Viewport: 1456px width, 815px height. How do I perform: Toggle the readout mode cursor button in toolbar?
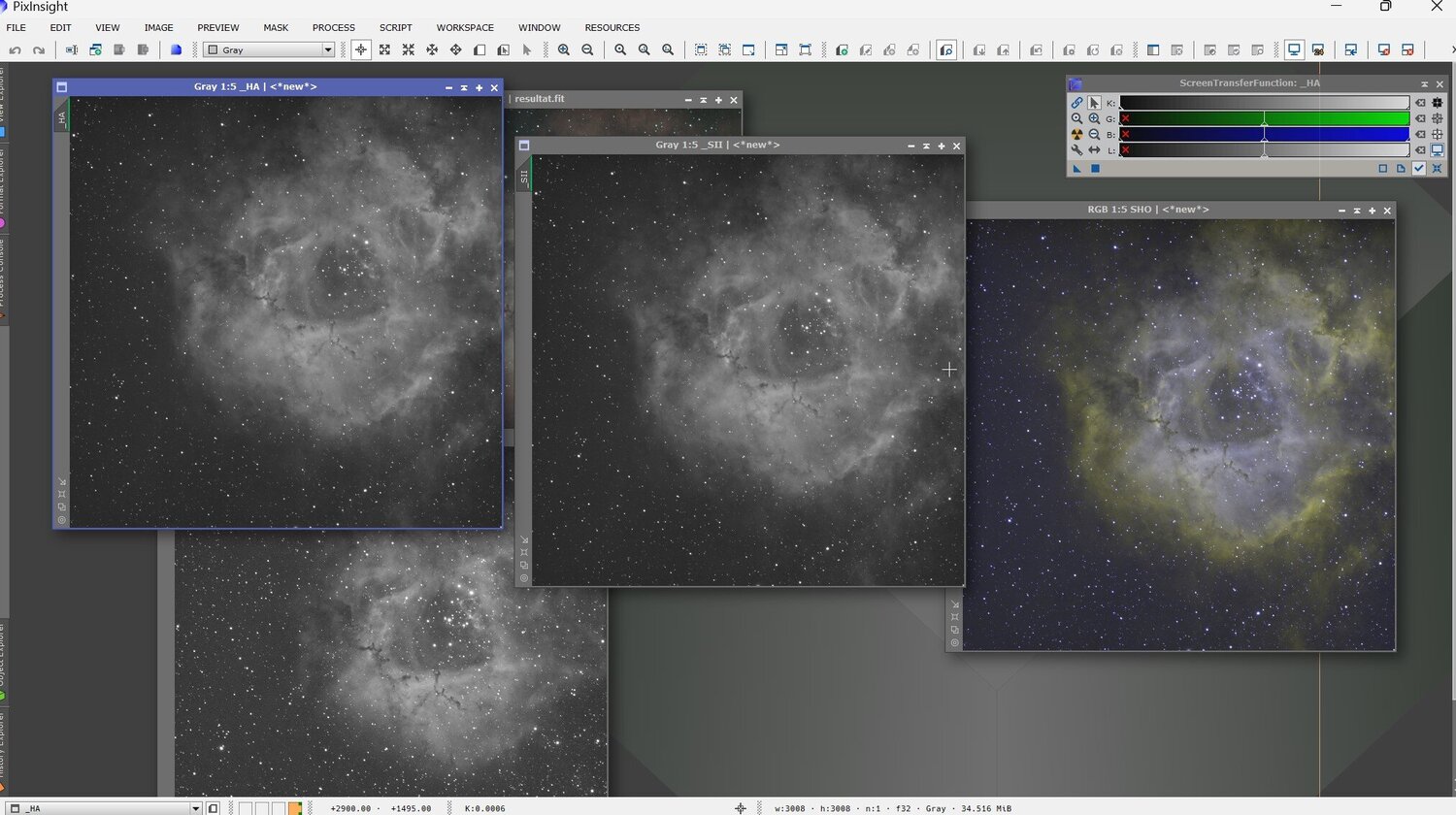pos(361,50)
